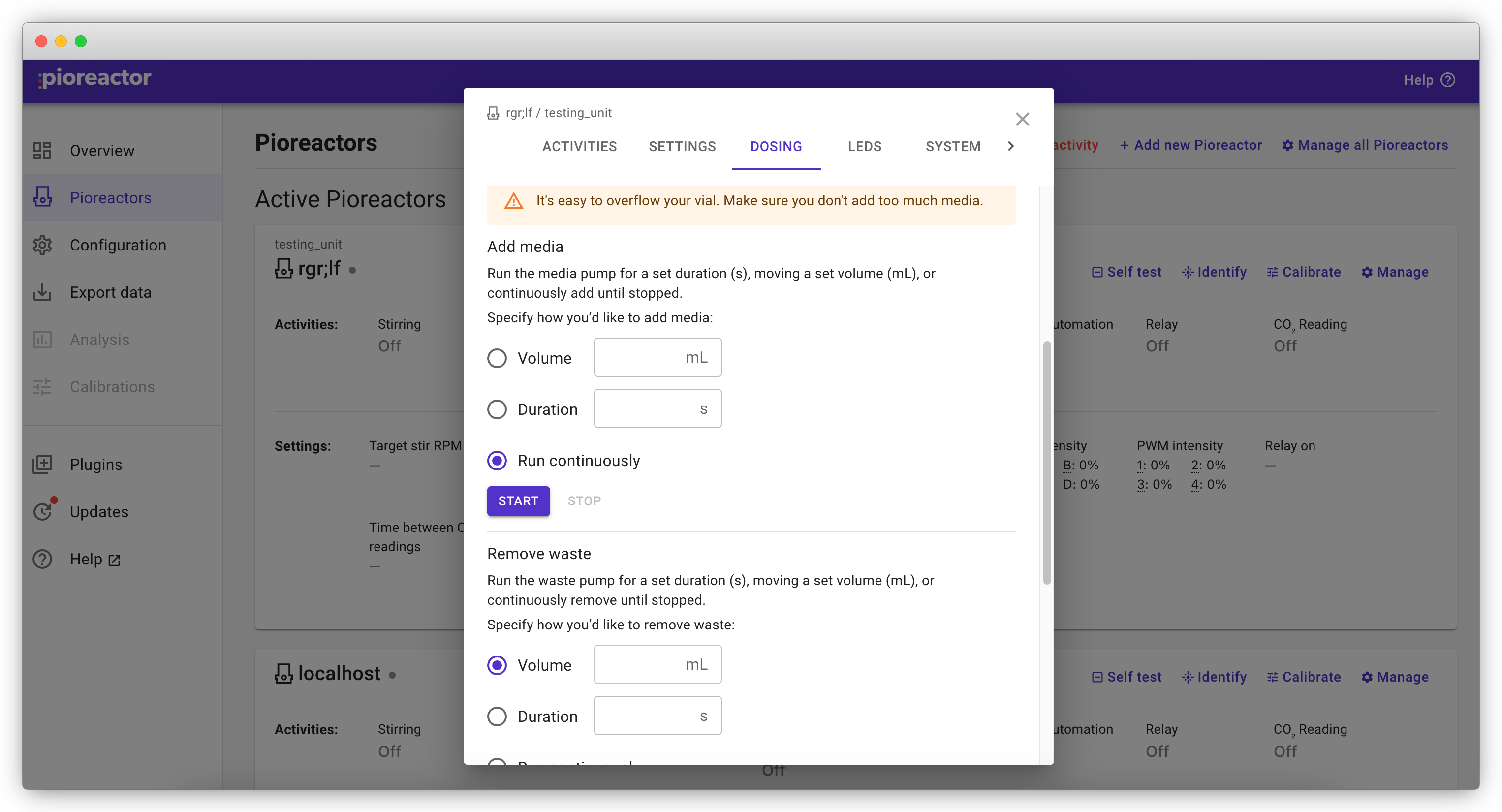
Task: Select the Duration radio button for Add media
Action: point(497,408)
